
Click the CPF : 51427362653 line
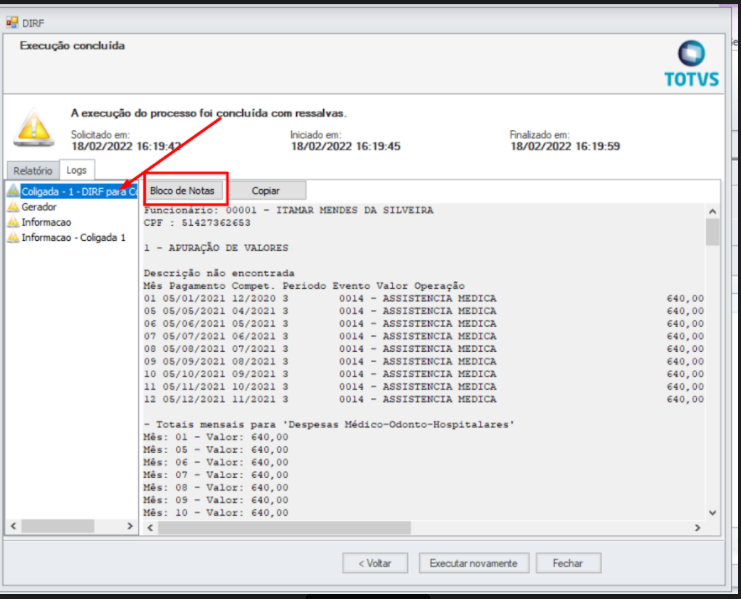(197, 222)
